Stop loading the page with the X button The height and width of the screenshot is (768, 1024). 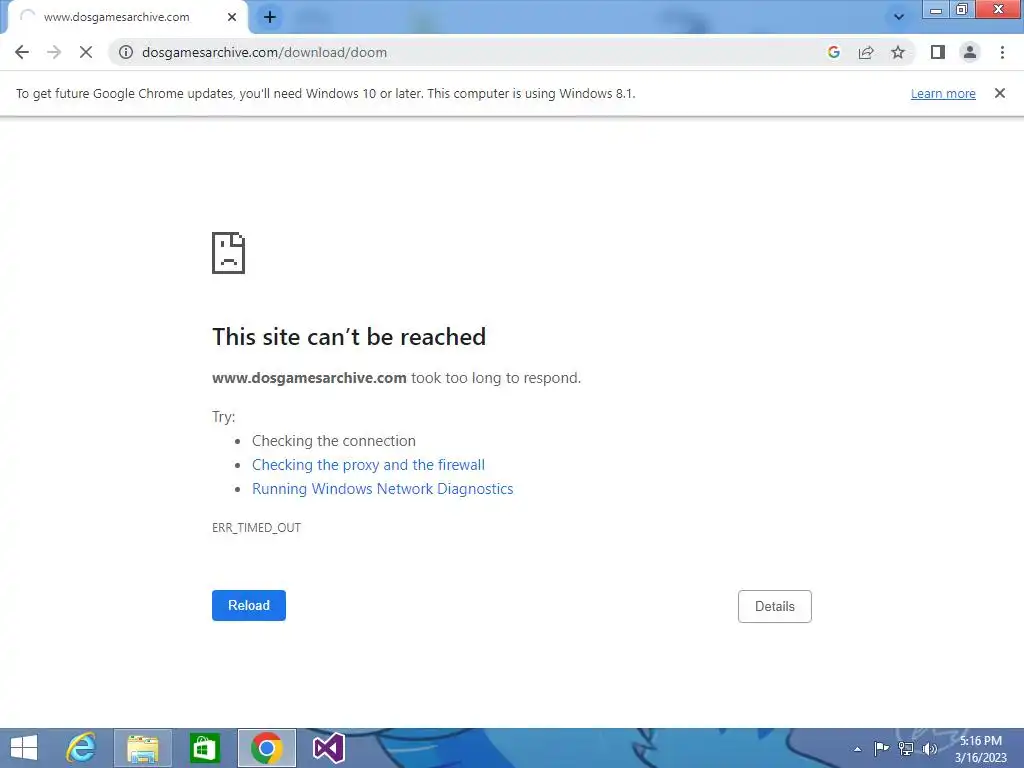click(86, 52)
